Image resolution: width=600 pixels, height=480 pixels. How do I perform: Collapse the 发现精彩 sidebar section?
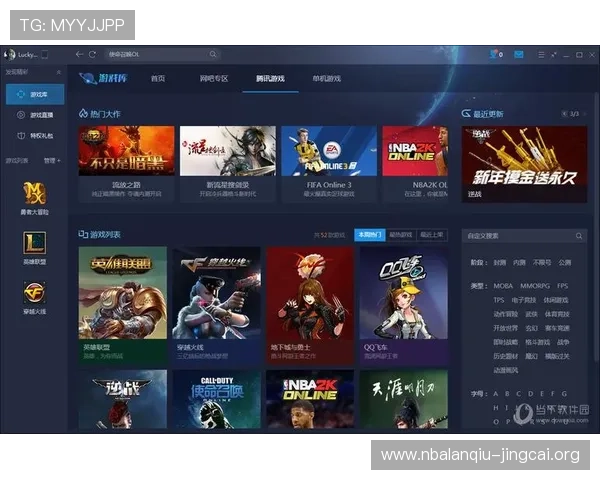click(x=58, y=73)
